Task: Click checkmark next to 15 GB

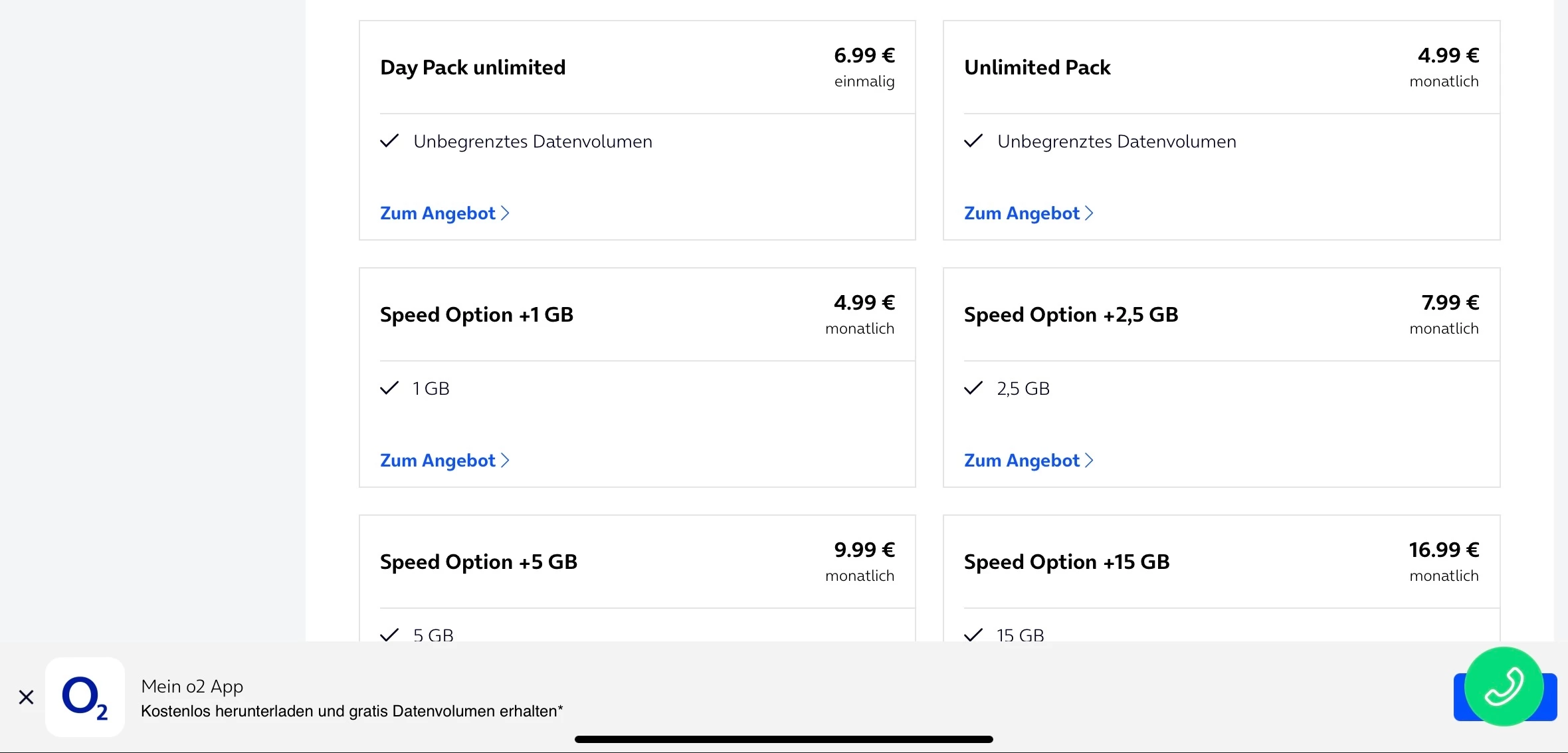Action: click(973, 635)
